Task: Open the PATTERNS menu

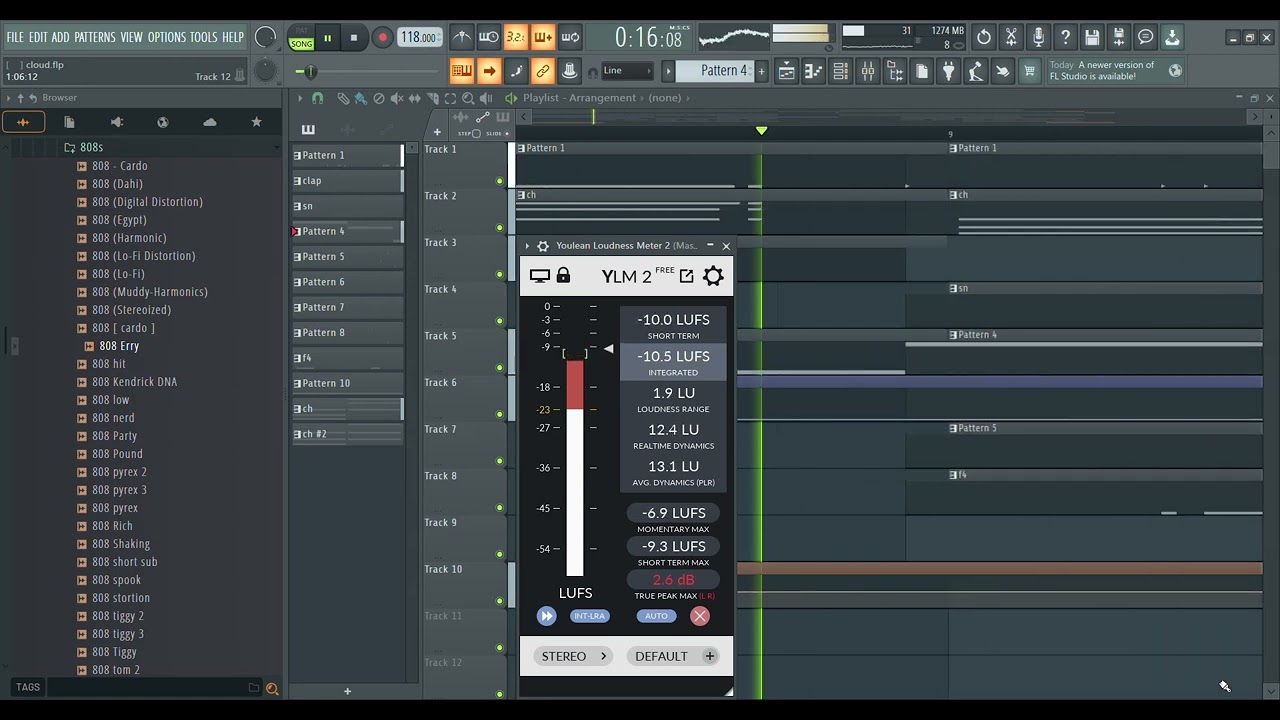Action: [x=95, y=37]
